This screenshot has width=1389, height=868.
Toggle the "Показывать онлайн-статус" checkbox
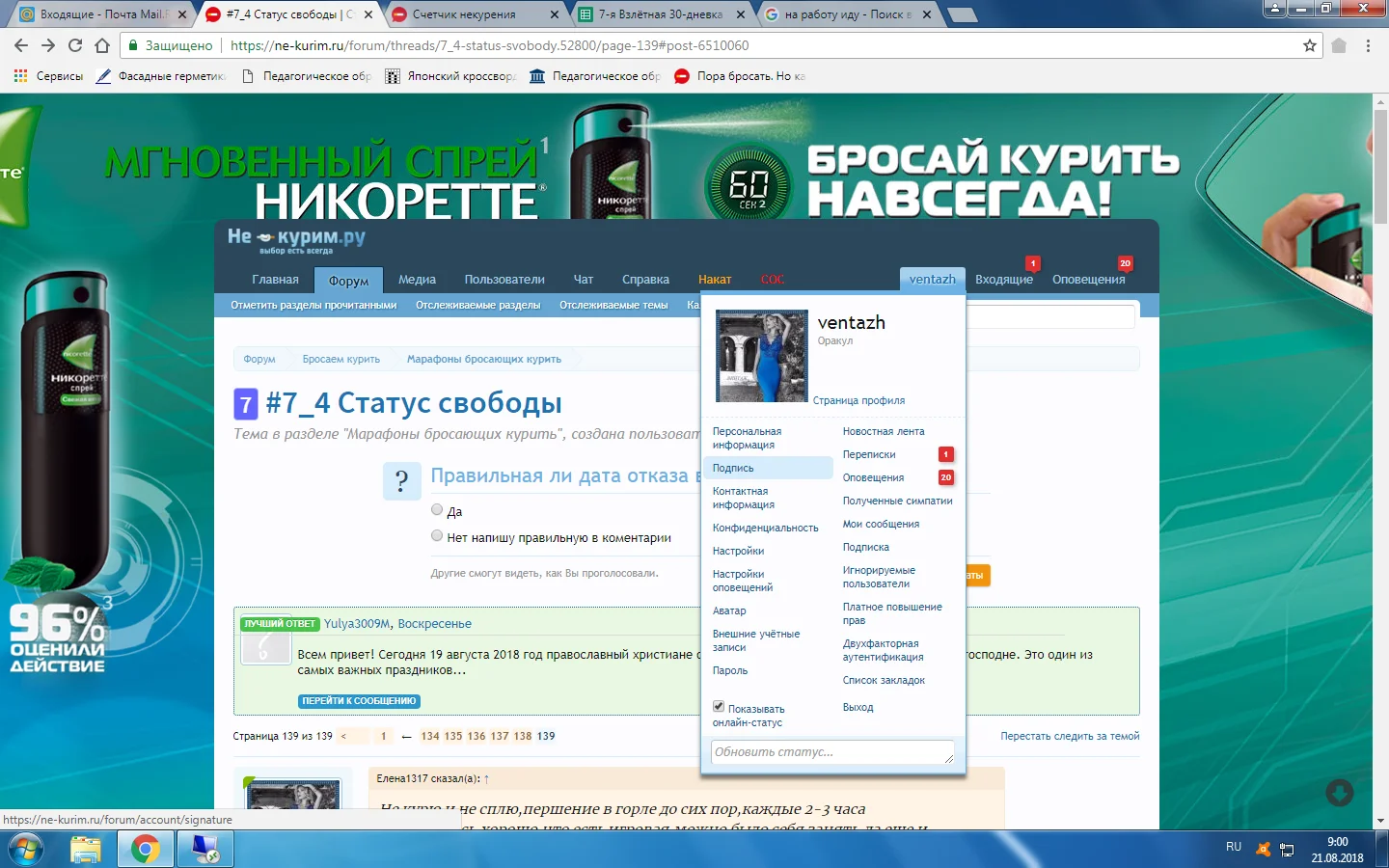(x=719, y=707)
